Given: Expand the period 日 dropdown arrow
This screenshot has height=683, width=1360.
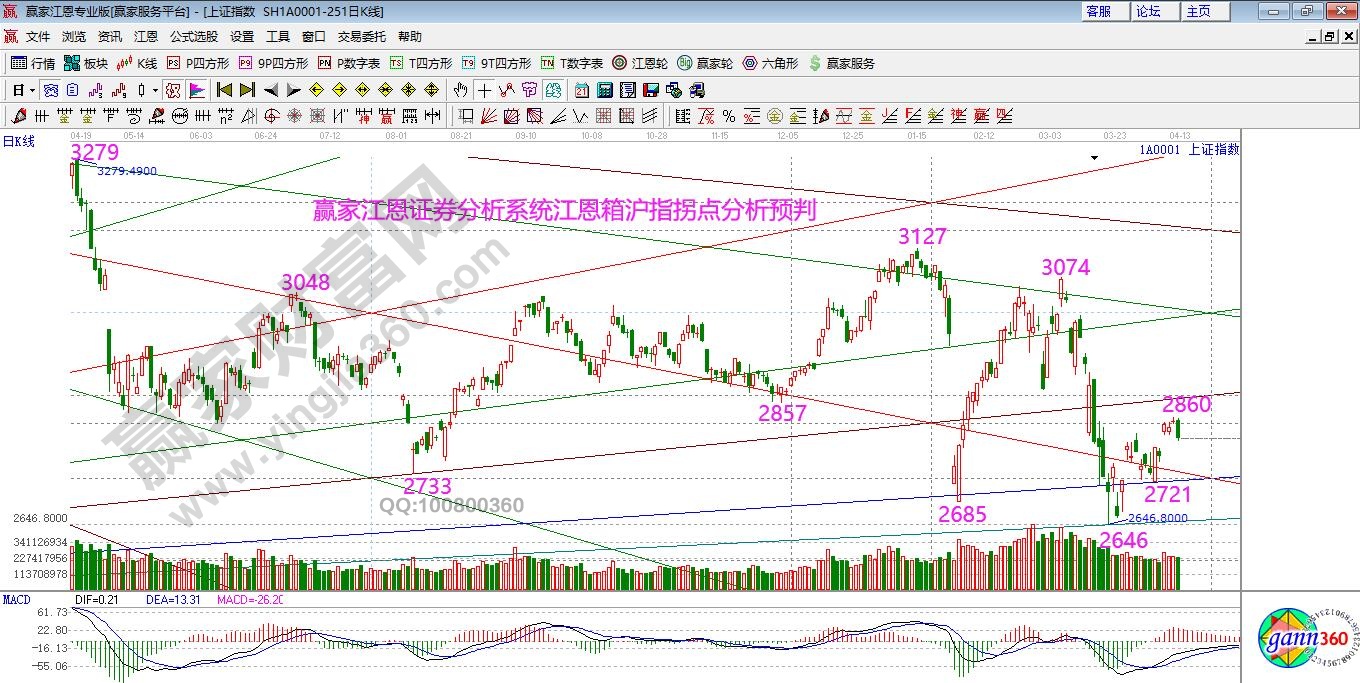Looking at the screenshot, I should (32, 90).
